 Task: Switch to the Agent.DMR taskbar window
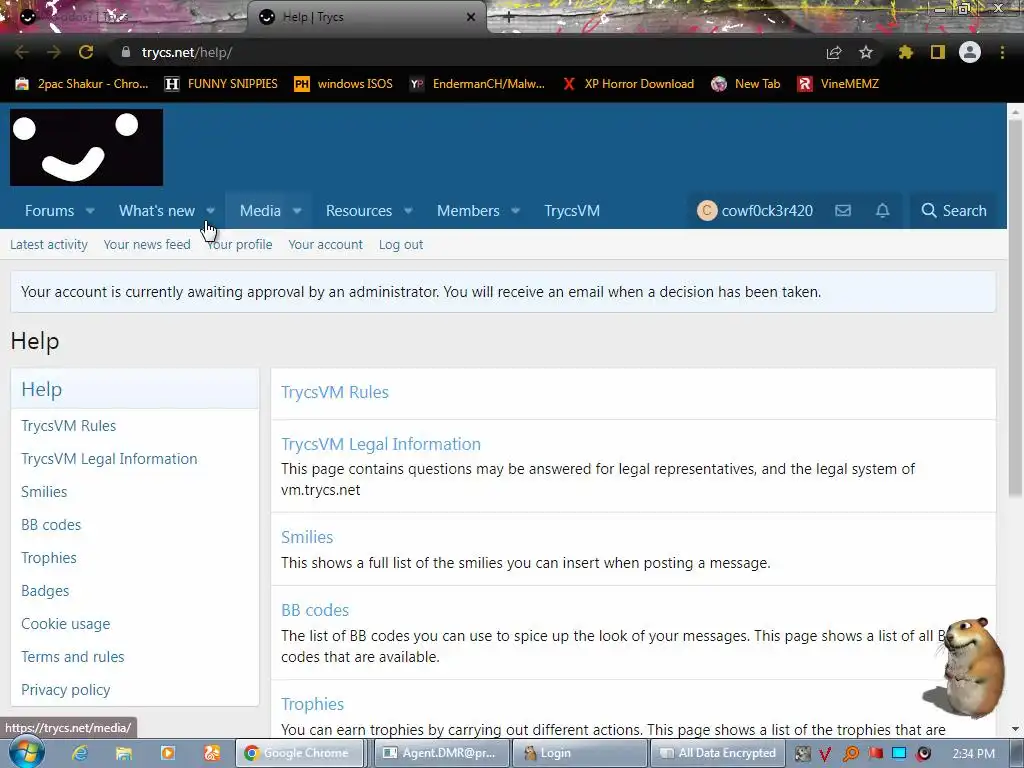(x=441, y=753)
